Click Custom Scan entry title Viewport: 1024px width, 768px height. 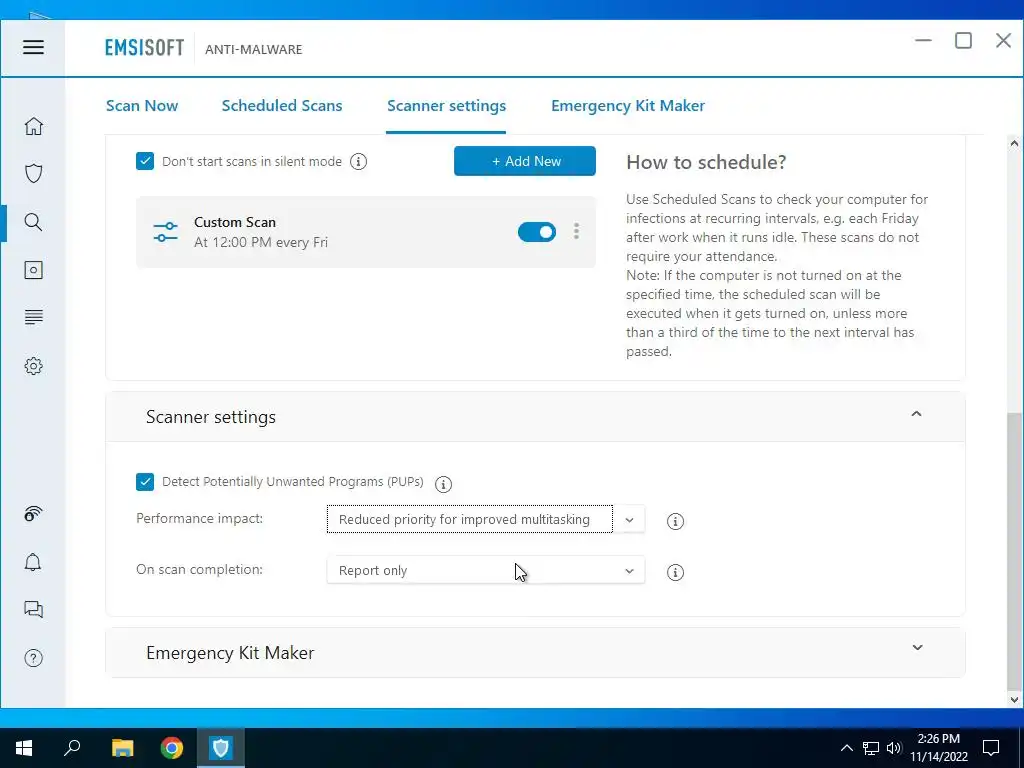click(234, 222)
